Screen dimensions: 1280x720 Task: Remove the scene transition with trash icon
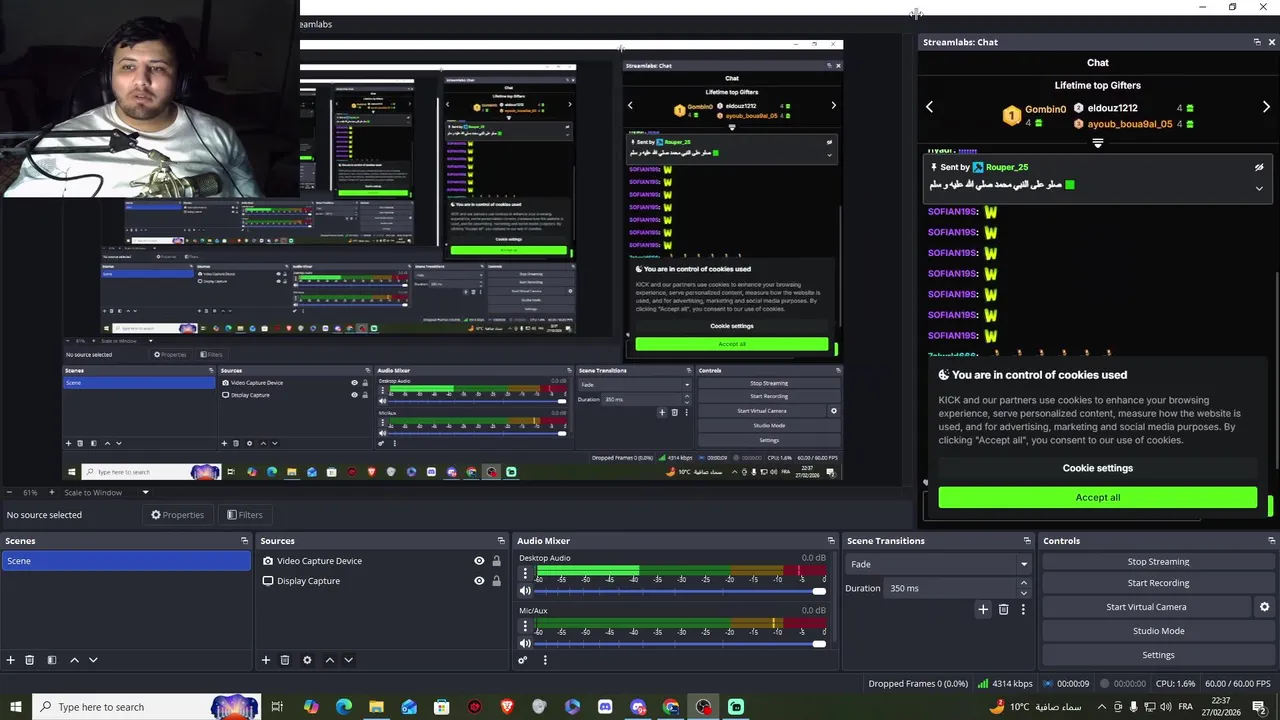(x=1004, y=609)
